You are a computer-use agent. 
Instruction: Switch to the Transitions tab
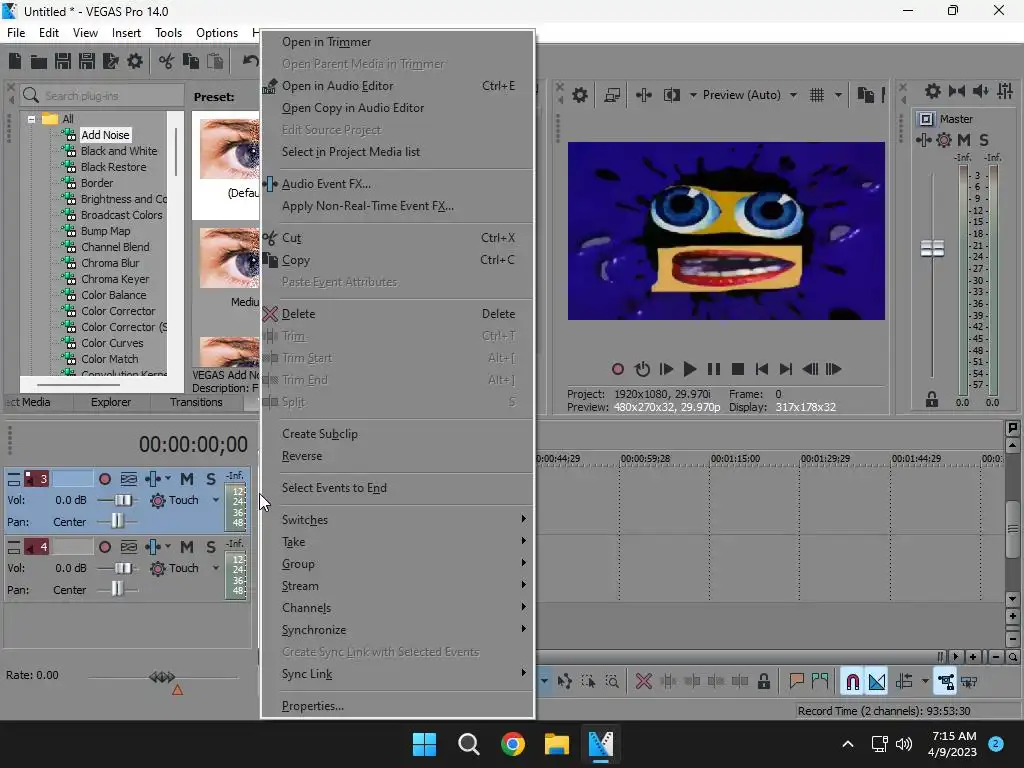pyautogui.click(x=196, y=402)
